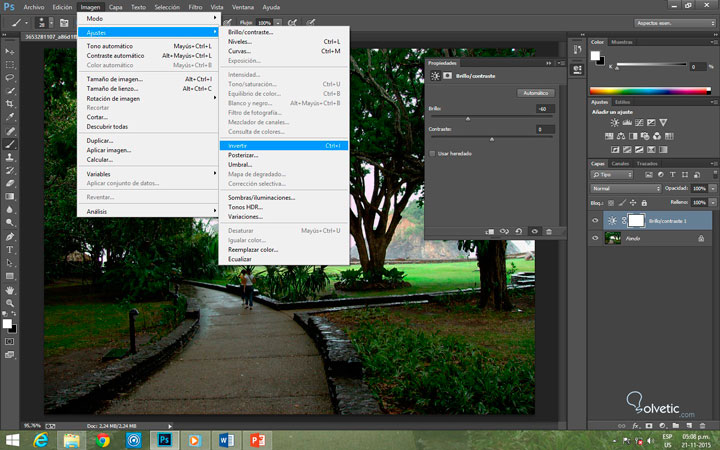Screen dimensions: 720x450
Task: Select the Pen tool
Action: coord(10,237)
